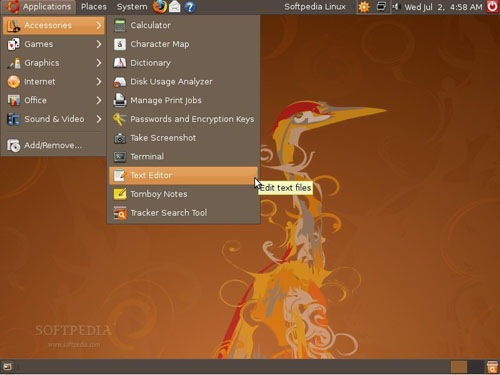The height and width of the screenshot is (375, 500).
Task: Choose Passwords and Encryption Keys text
Action: [x=192, y=119]
